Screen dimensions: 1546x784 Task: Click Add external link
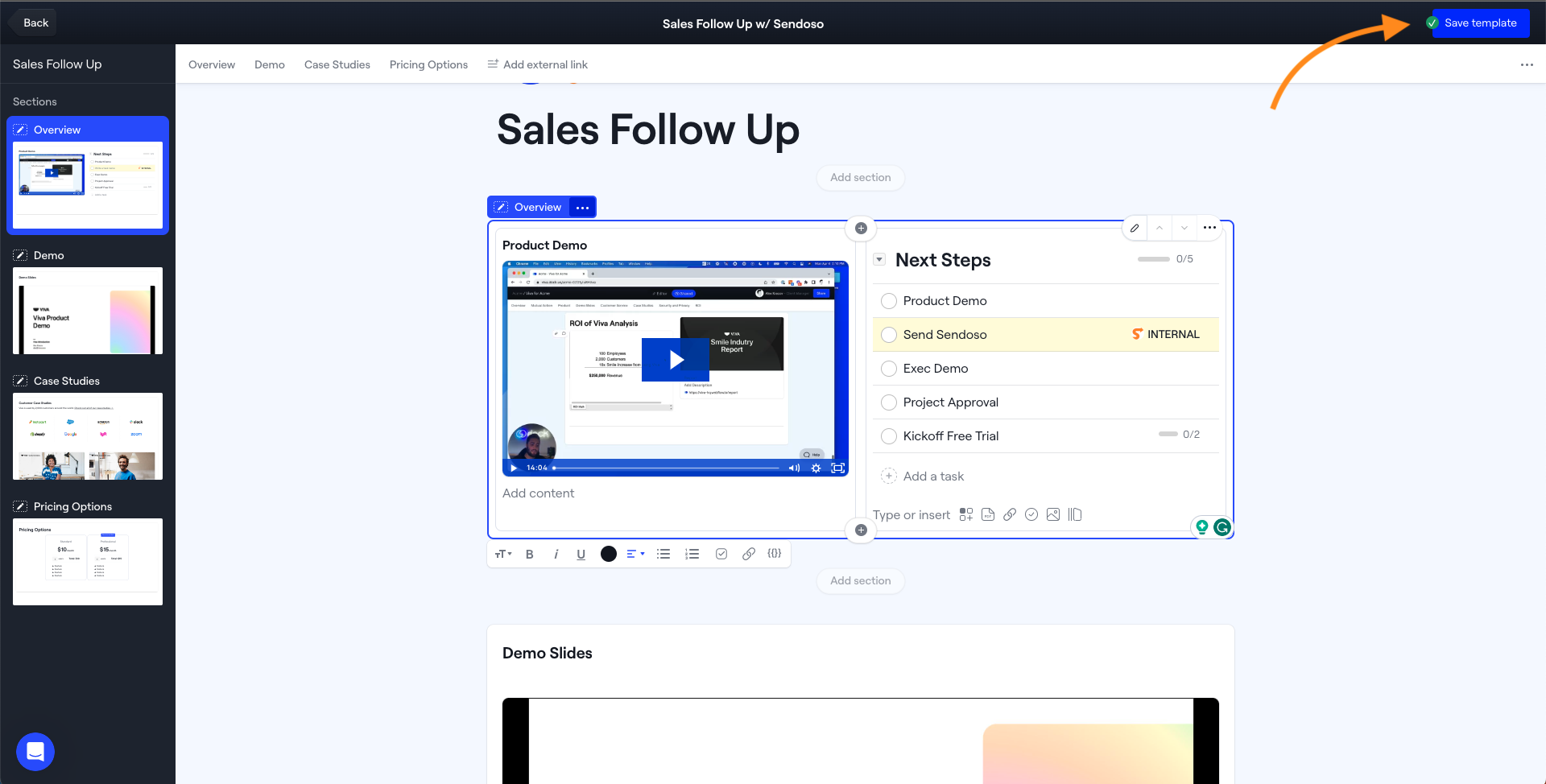pos(538,64)
